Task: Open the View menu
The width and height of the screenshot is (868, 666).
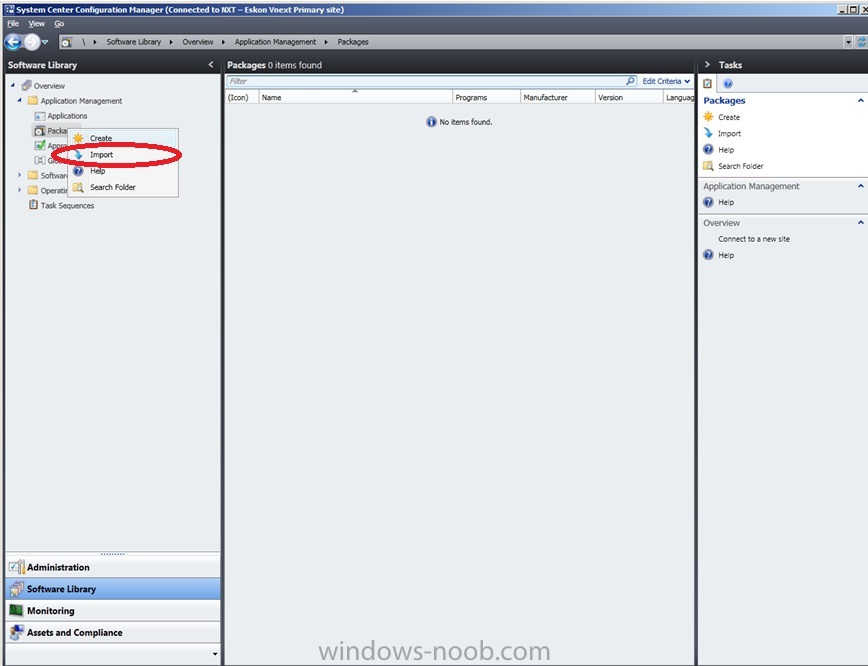Action: [37, 24]
